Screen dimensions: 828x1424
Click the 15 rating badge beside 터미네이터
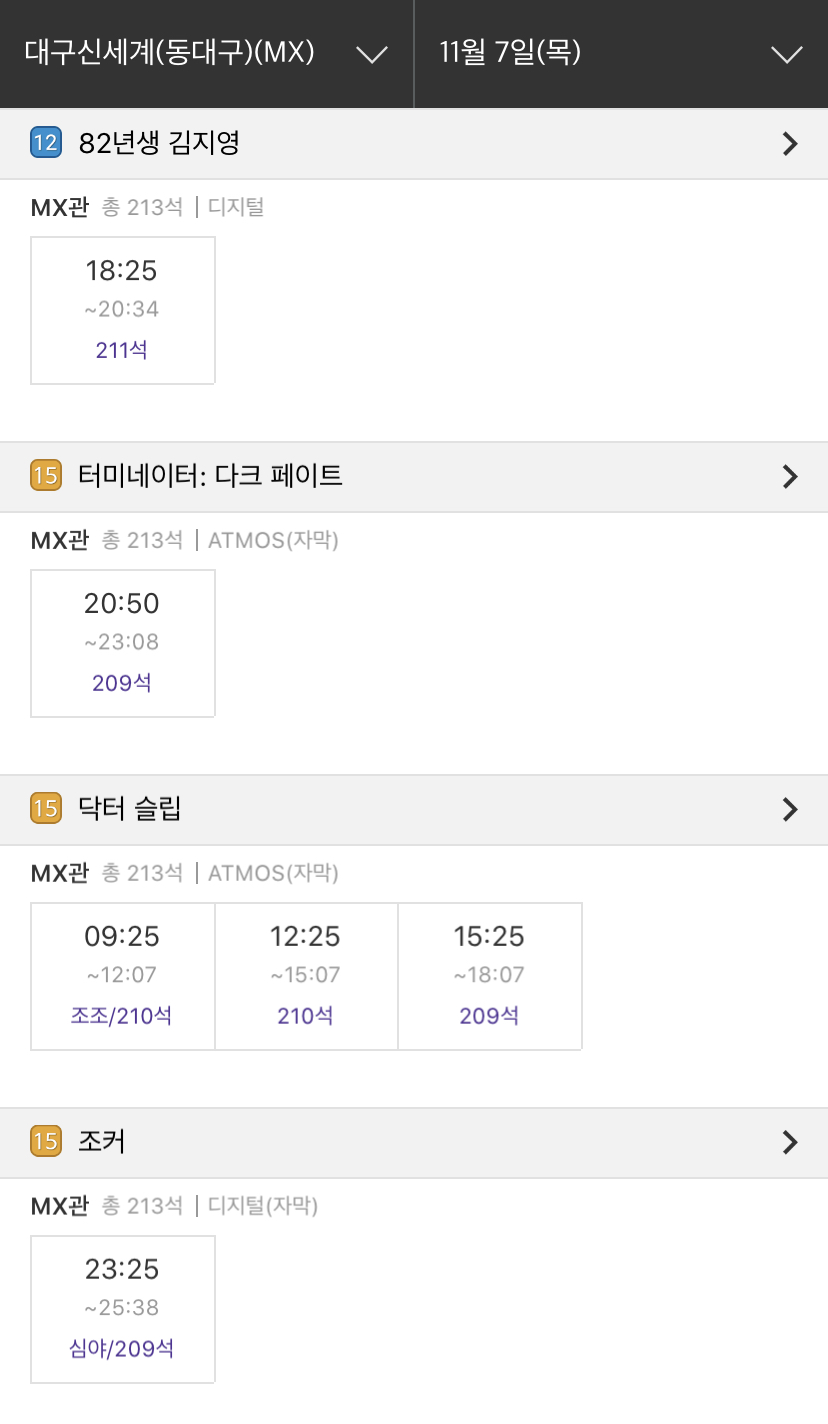46,476
